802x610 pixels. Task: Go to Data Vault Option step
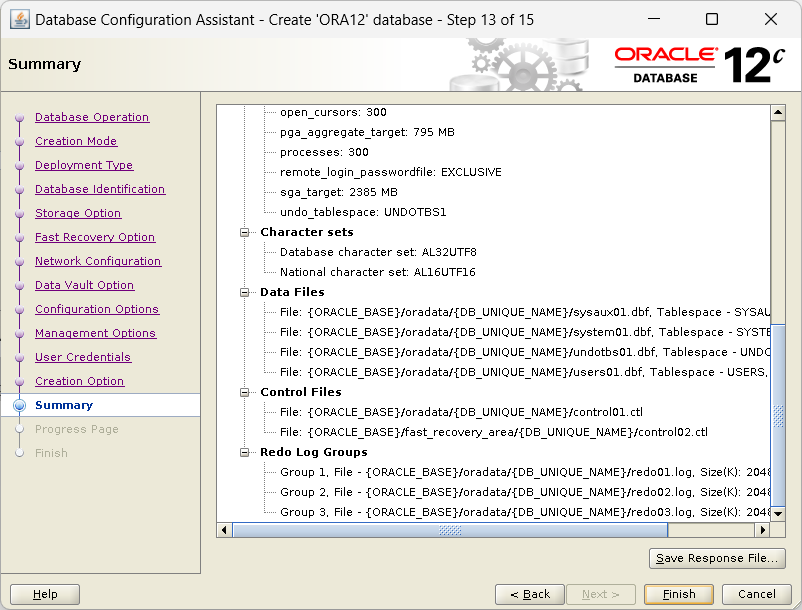[x=84, y=285]
